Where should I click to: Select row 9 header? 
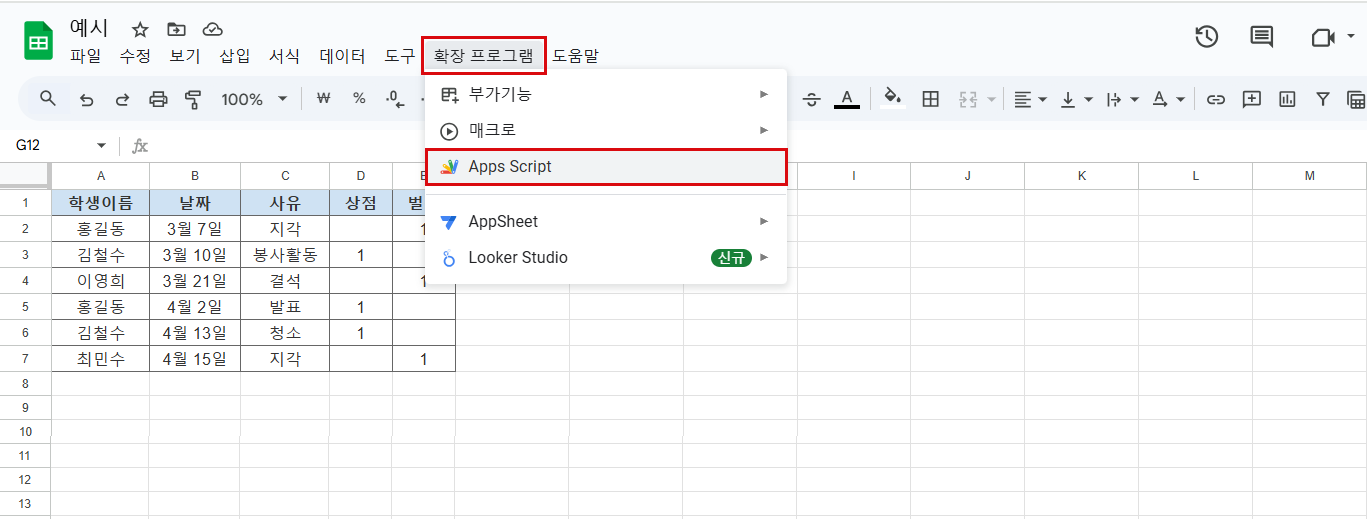coord(25,408)
